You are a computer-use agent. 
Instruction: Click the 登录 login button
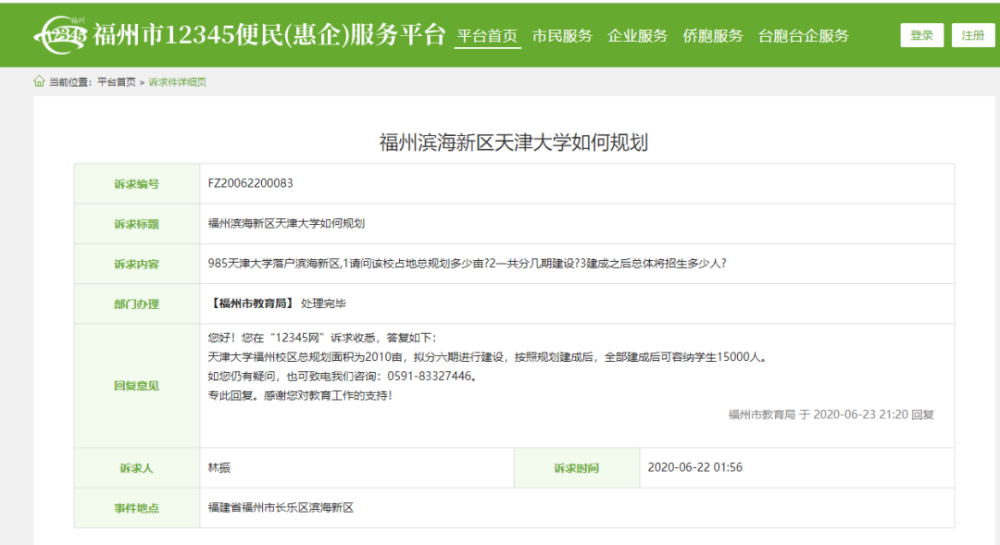[922, 36]
